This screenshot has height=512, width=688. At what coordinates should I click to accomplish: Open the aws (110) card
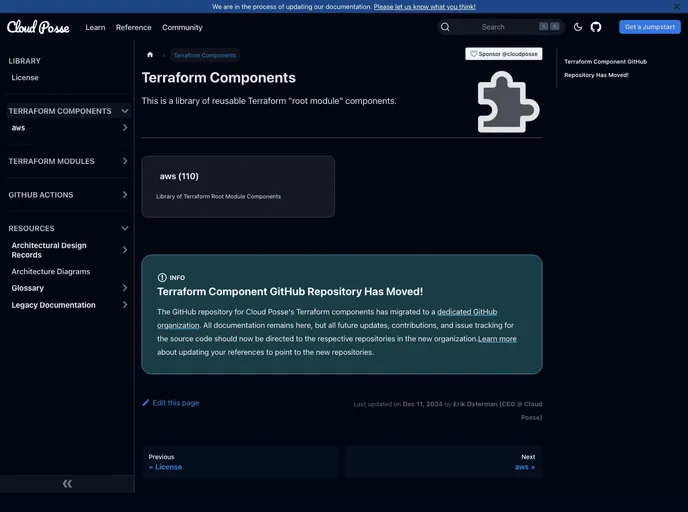pyautogui.click(x=237, y=186)
